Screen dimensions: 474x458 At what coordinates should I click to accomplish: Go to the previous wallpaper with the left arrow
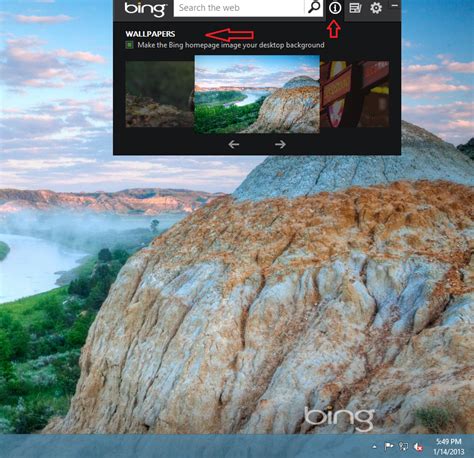234,144
